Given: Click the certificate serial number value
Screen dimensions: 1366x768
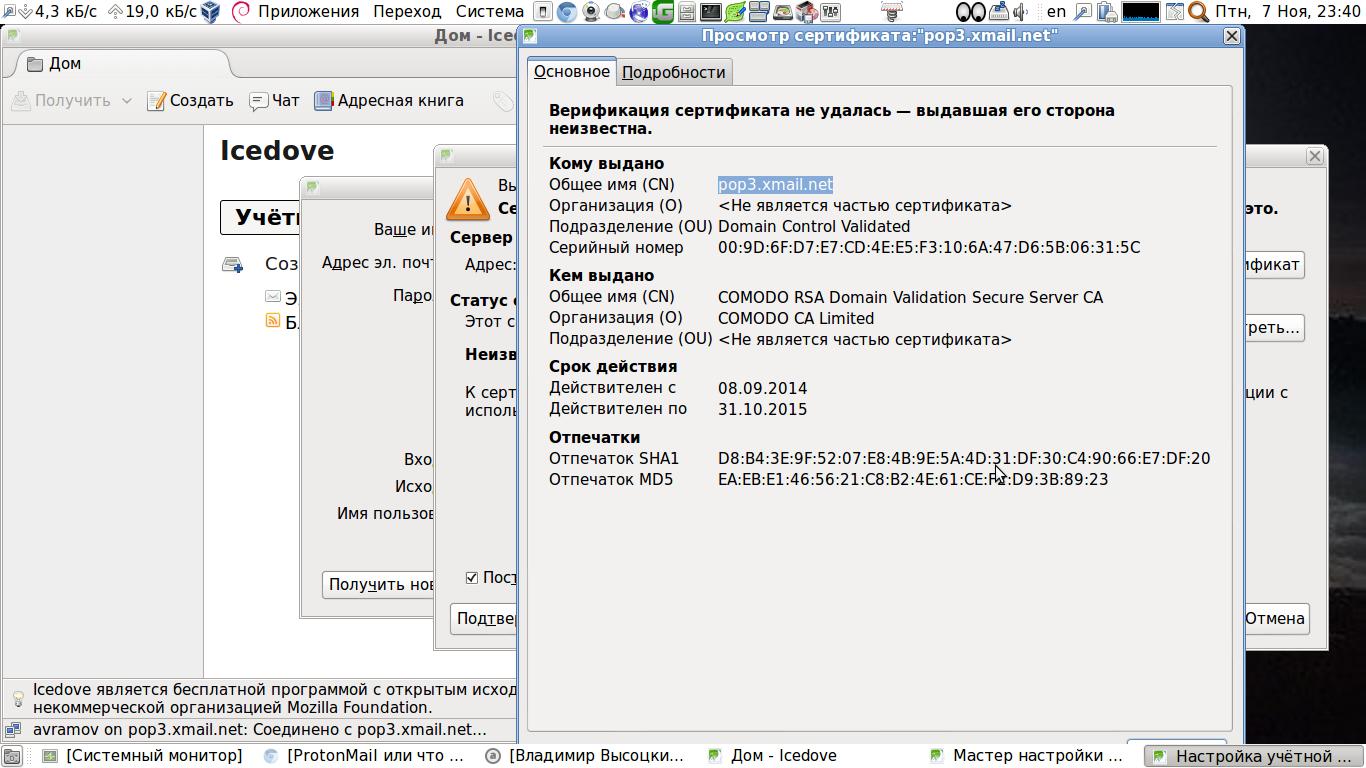Looking at the screenshot, I should [929, 247].
